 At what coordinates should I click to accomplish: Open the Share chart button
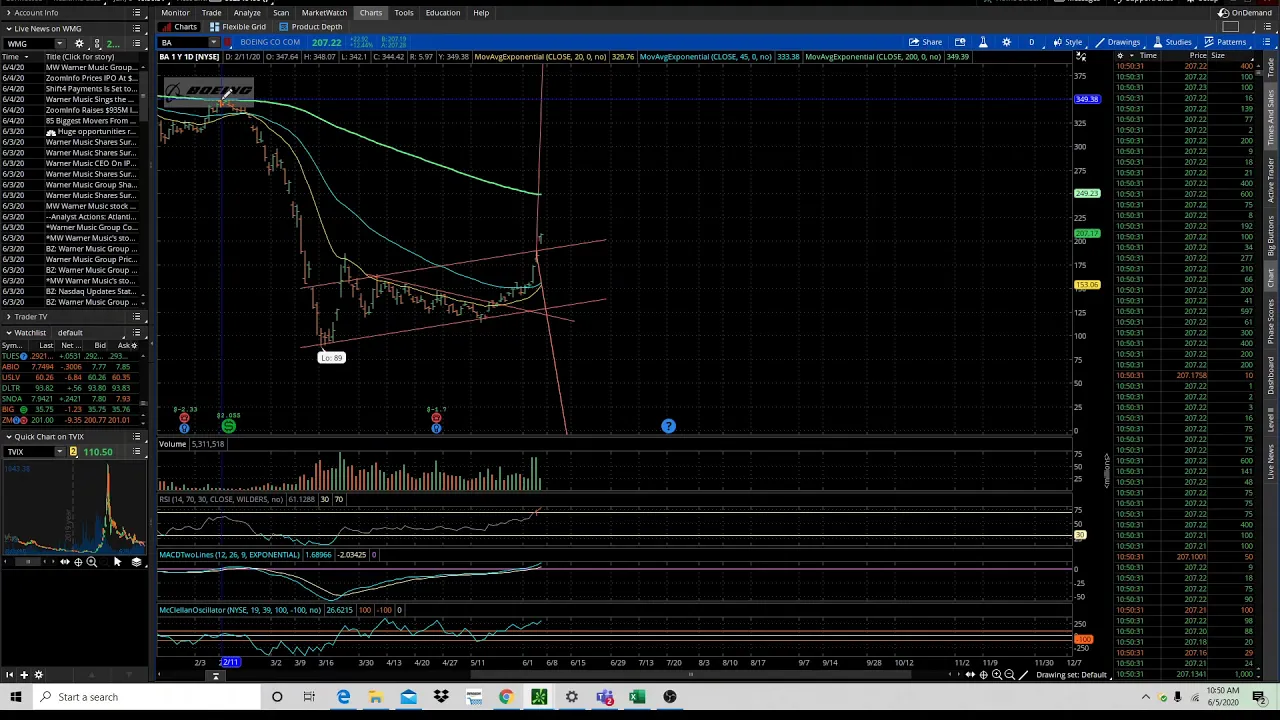point(925,42)
